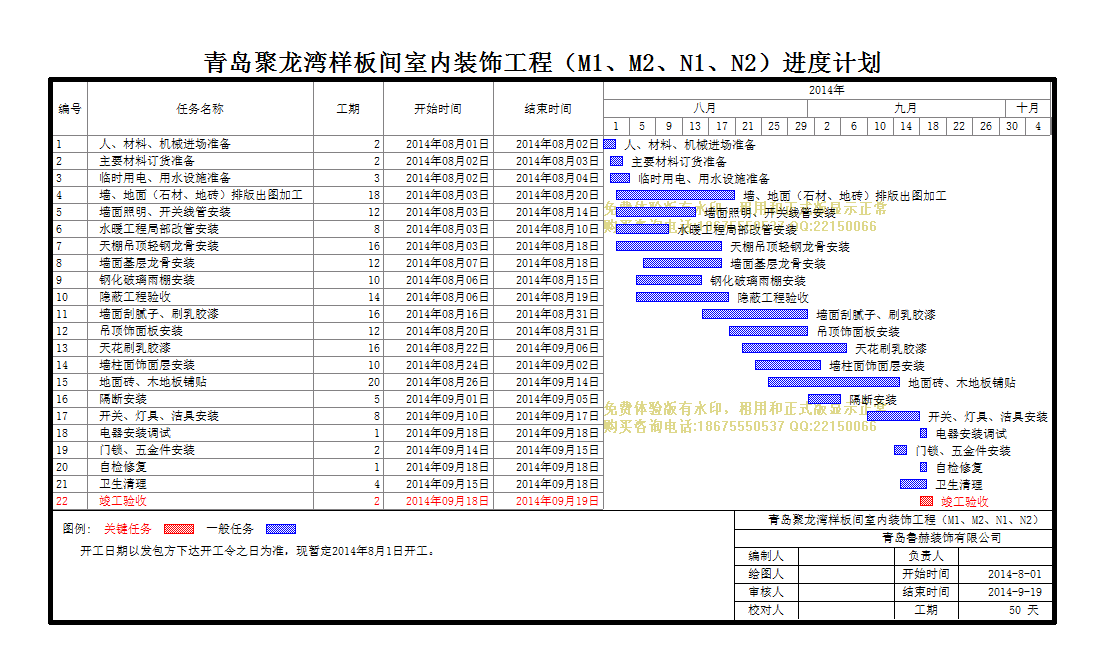Click the 结束时间 column header
Screen dimensions: 1103x671
(548, 108)
